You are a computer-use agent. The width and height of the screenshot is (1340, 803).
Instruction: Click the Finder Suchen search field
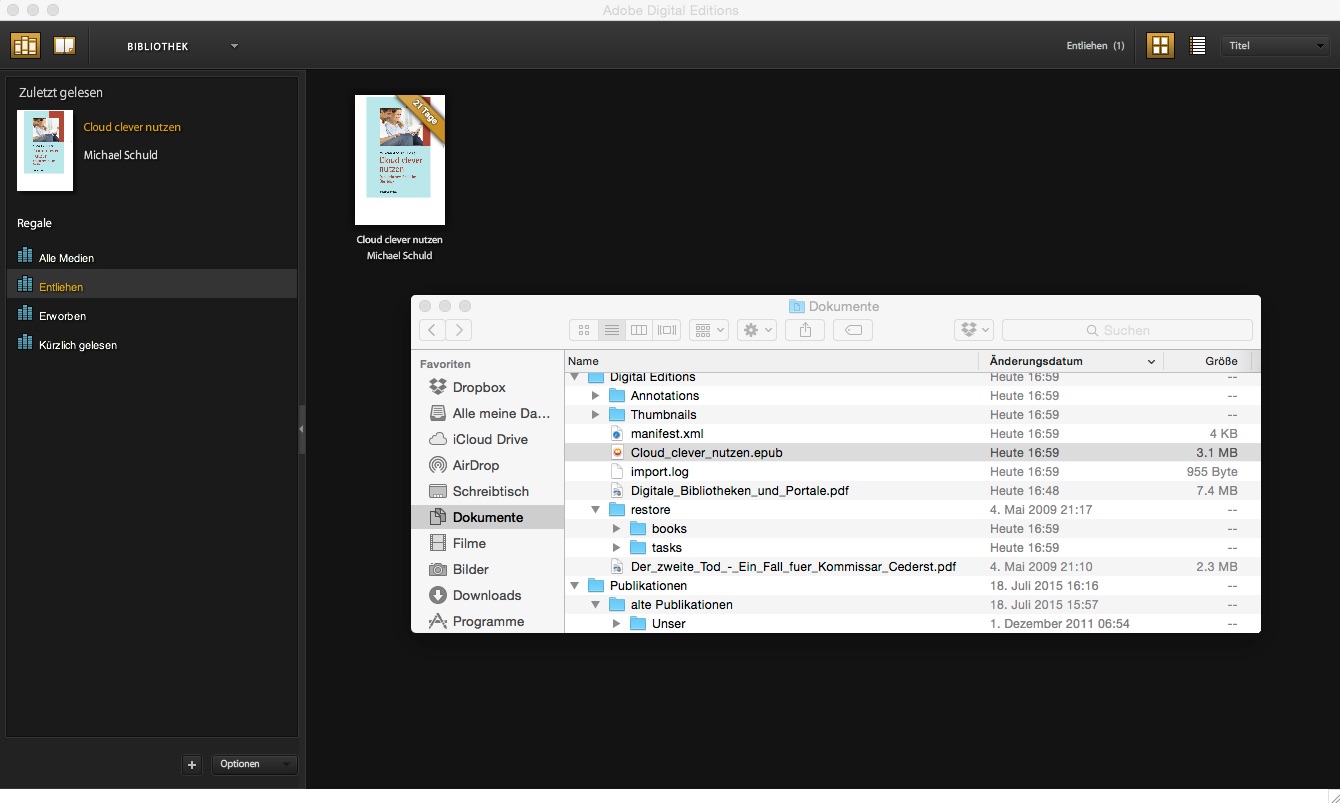(1127, 330)
